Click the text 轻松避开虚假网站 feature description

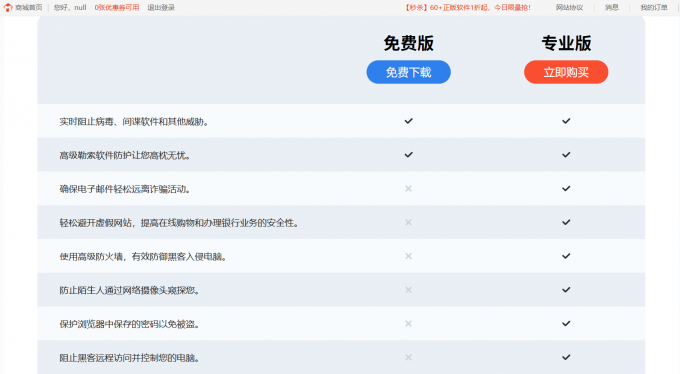tap(180, 223)
